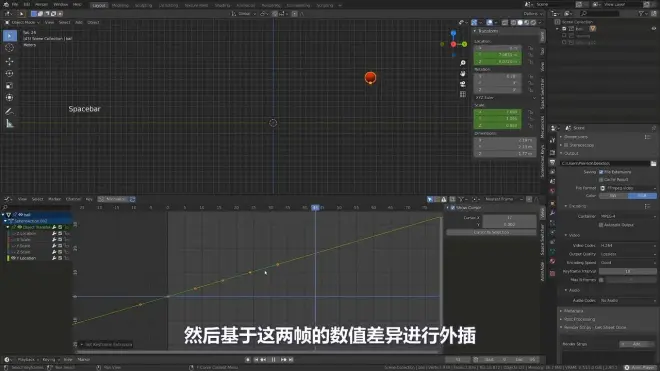
Task: Select the Measure tool
Action: (x=9, y=124)
